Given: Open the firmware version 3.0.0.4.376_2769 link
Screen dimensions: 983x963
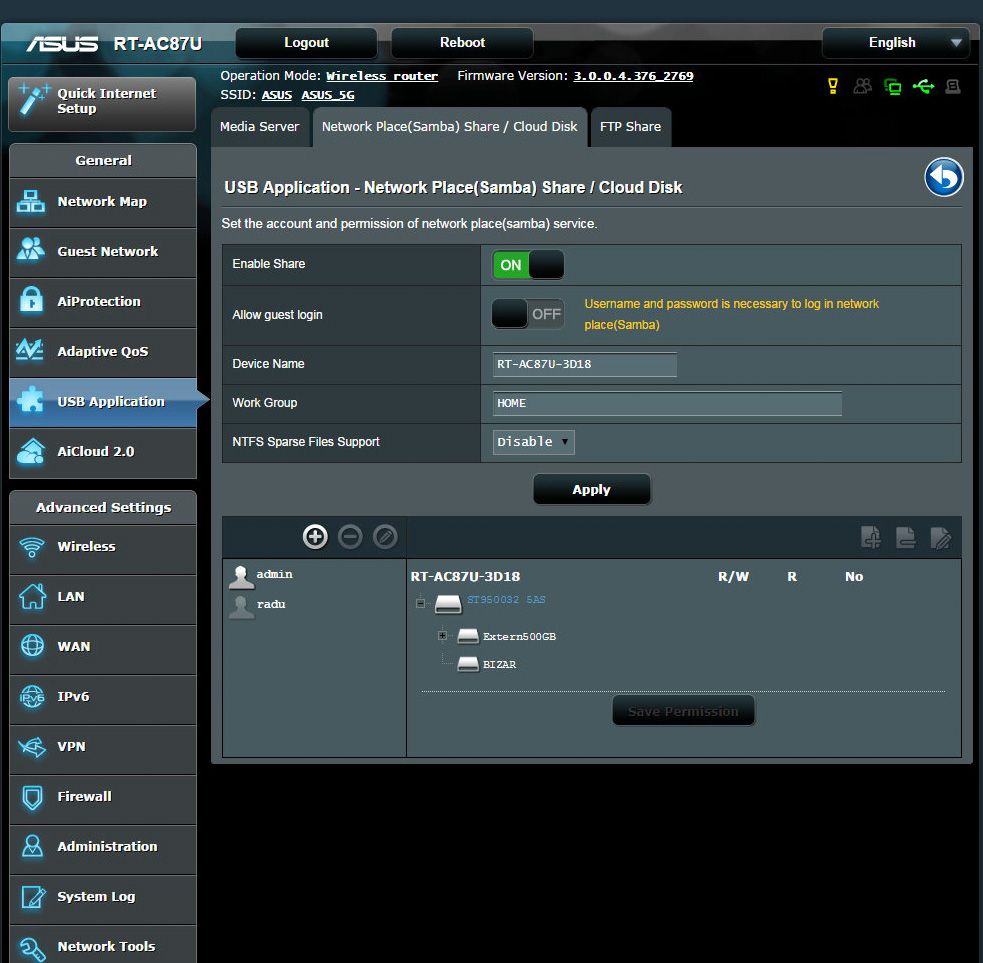Looking at the screenshot, I should [633, 76].
